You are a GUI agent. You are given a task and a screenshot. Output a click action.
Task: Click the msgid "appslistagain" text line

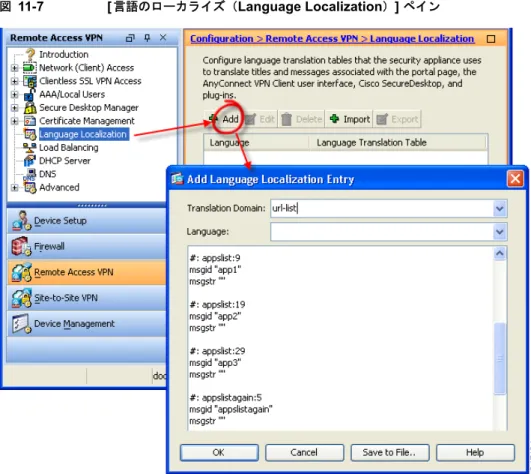[231, 409]
